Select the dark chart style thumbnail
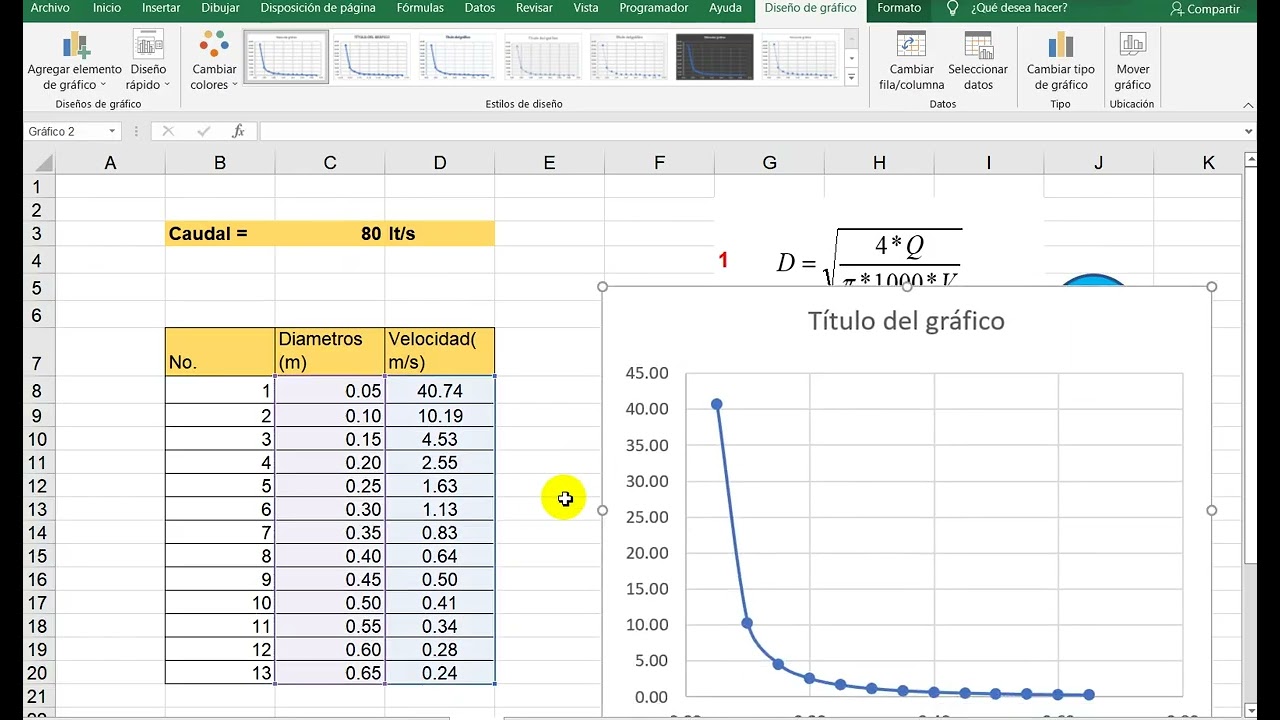Screen dimensions: 1280x720 click(x=715, y=56)
